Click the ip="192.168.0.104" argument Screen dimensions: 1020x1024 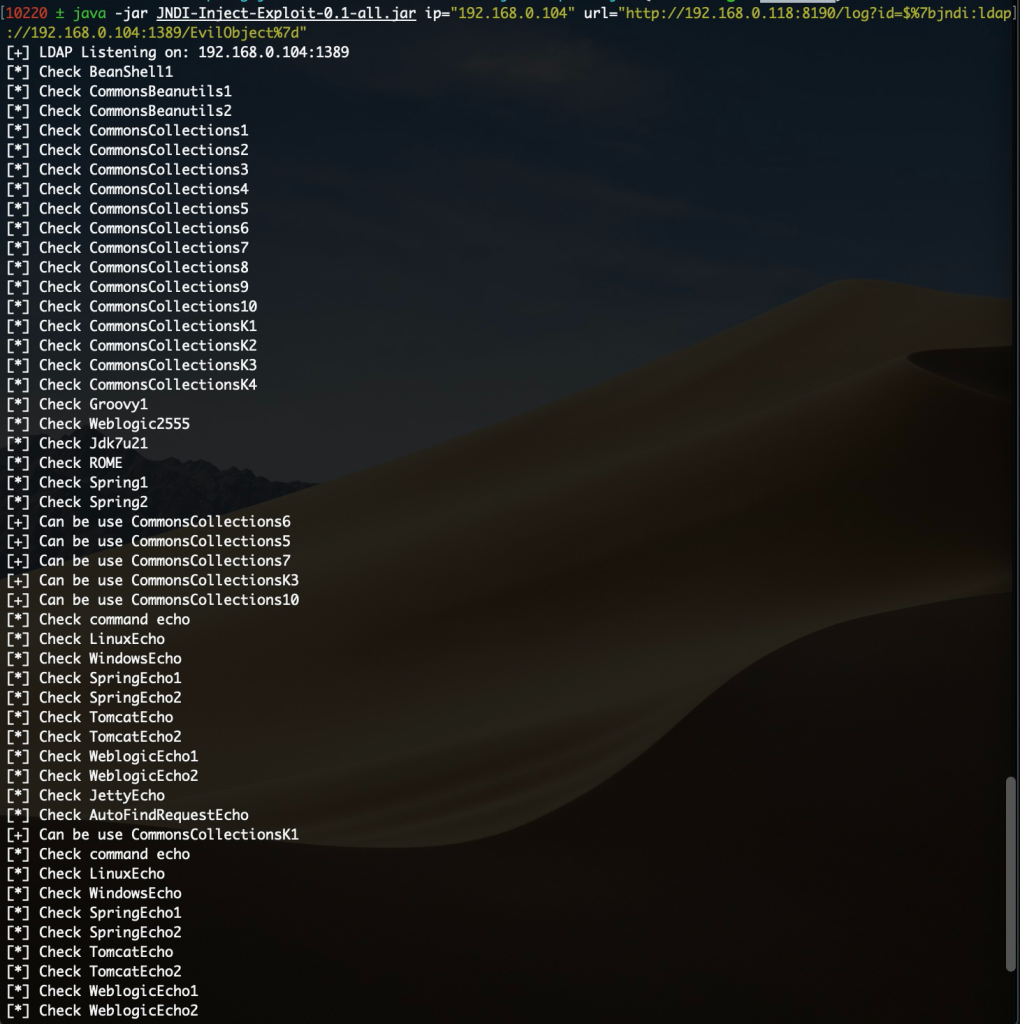[x=500, y=13]
